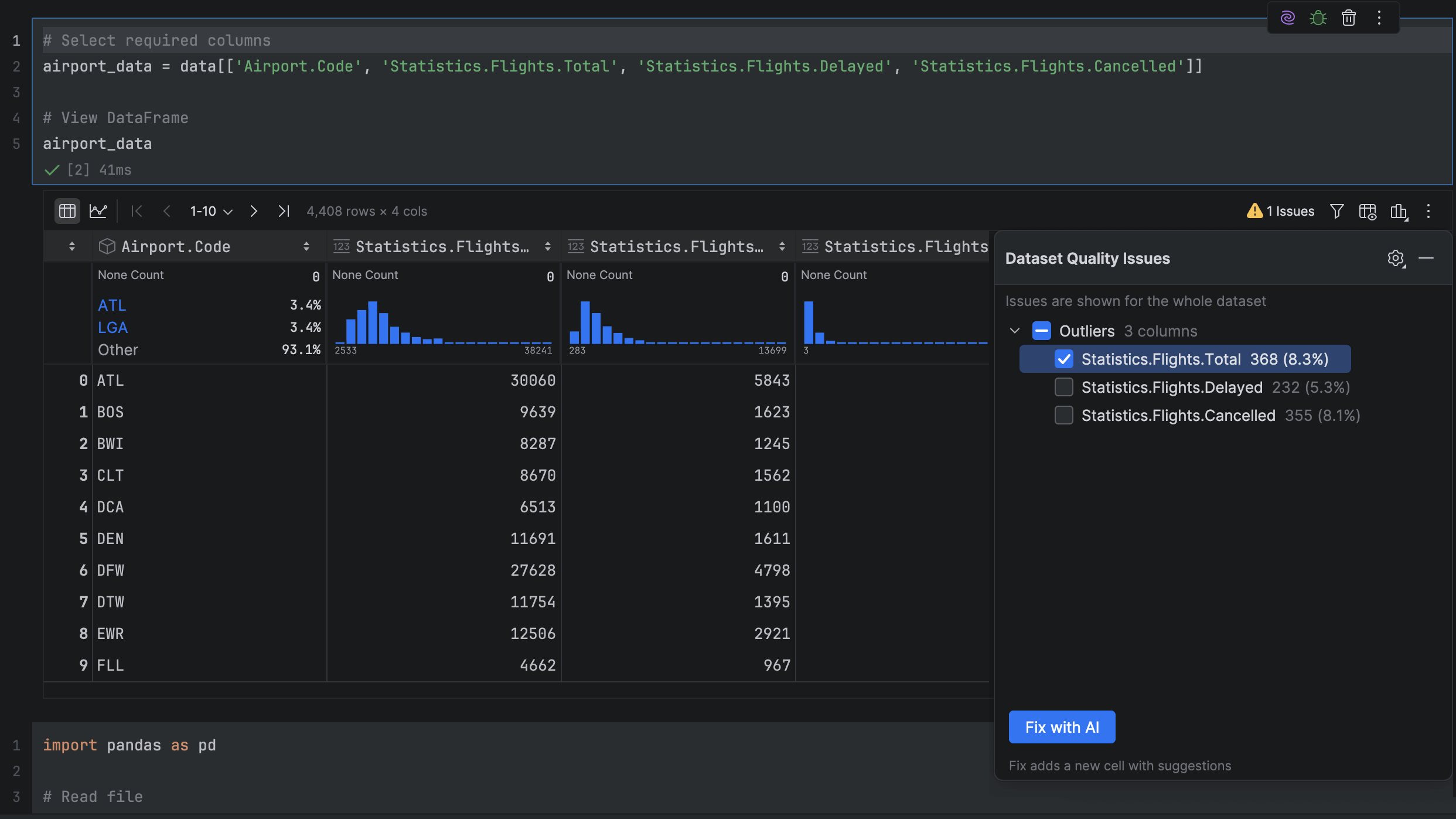This screenshot has height=819, width=1456.
Task: Select the table view icon
Action: click(67, 211)
